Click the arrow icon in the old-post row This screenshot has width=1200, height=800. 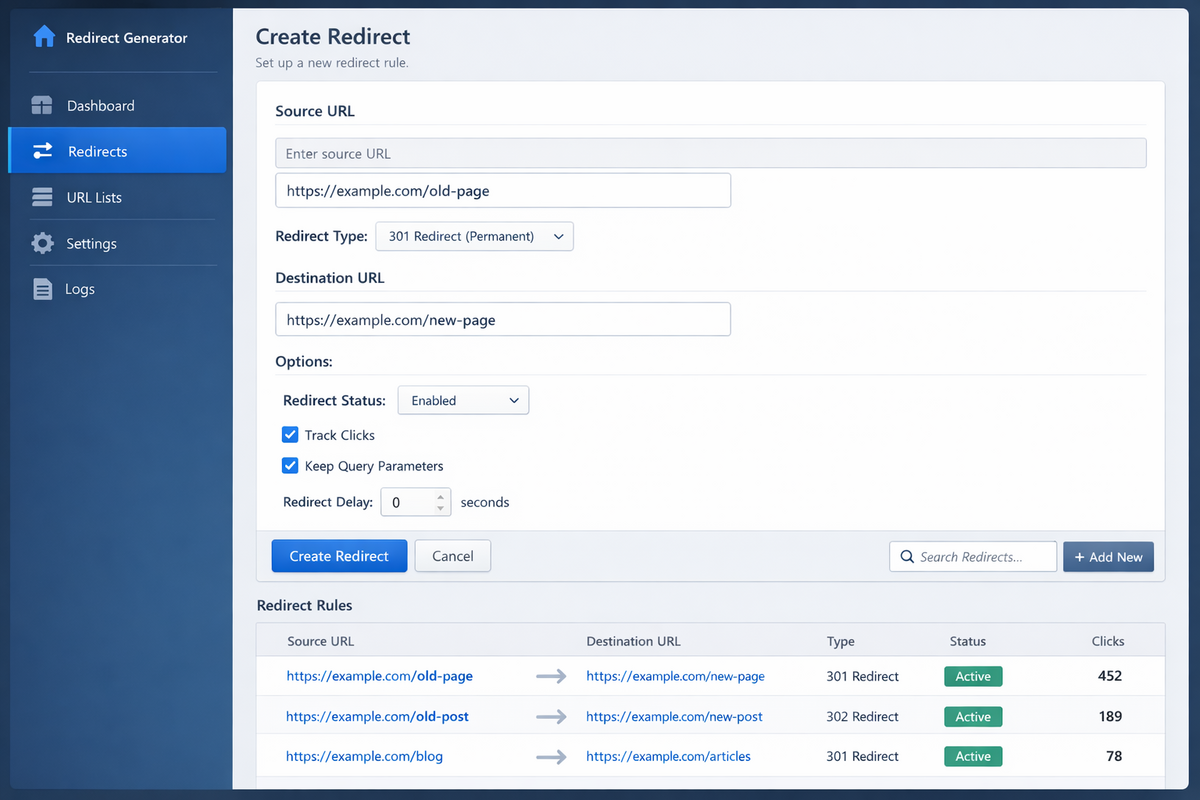(x=551, y=717)
